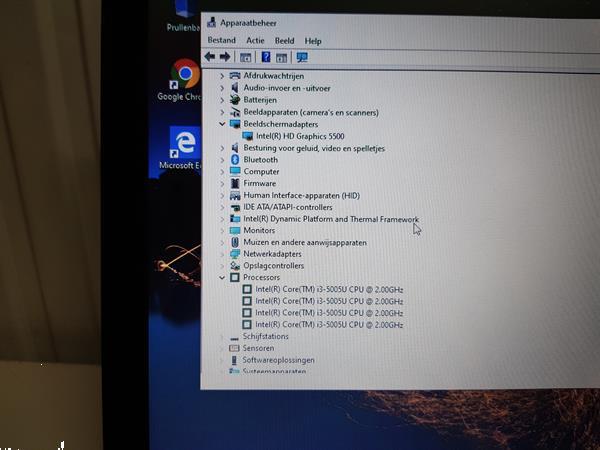Viewport: 600px width, 450px height.
Task: Click the blue Help question mark toolbar icon
Action: 266,57
